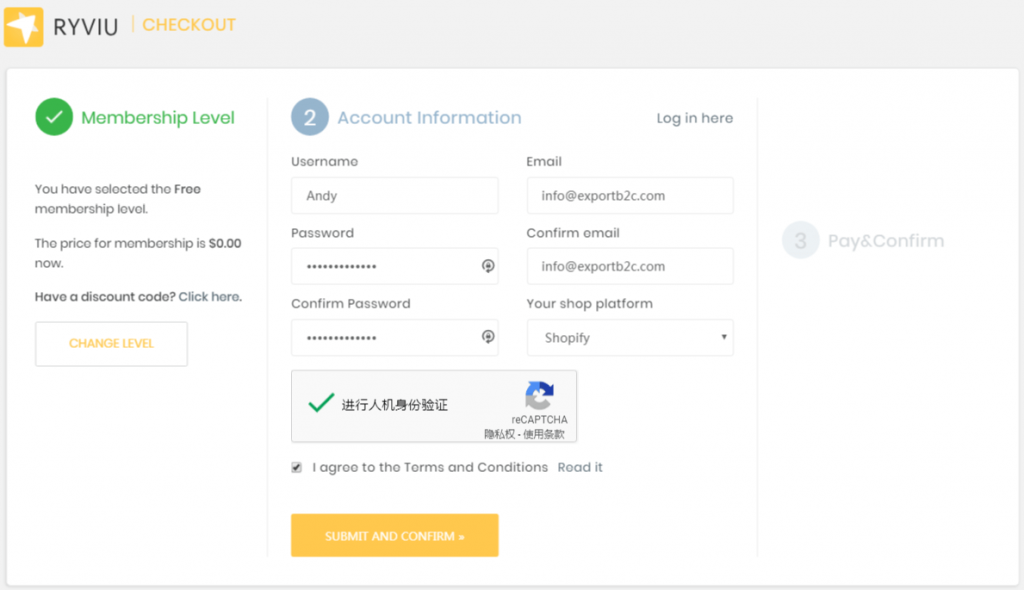Screen dimensions: 1024x590
Task: Click the step 3 Pay&Confirm circle icon
Action: click(800, 240)
